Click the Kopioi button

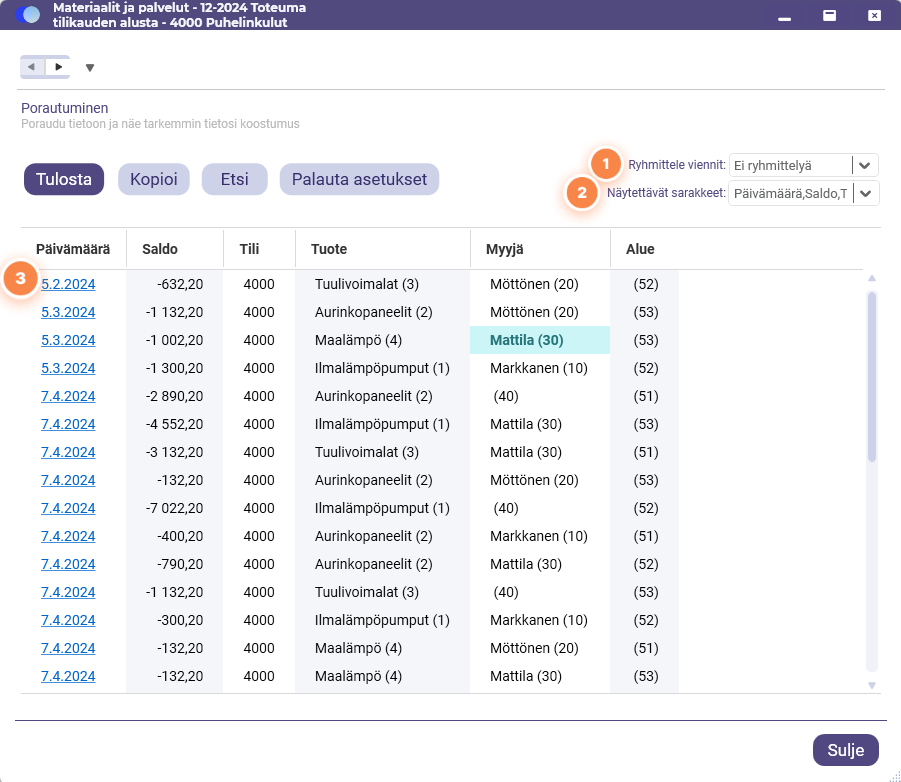153,179
